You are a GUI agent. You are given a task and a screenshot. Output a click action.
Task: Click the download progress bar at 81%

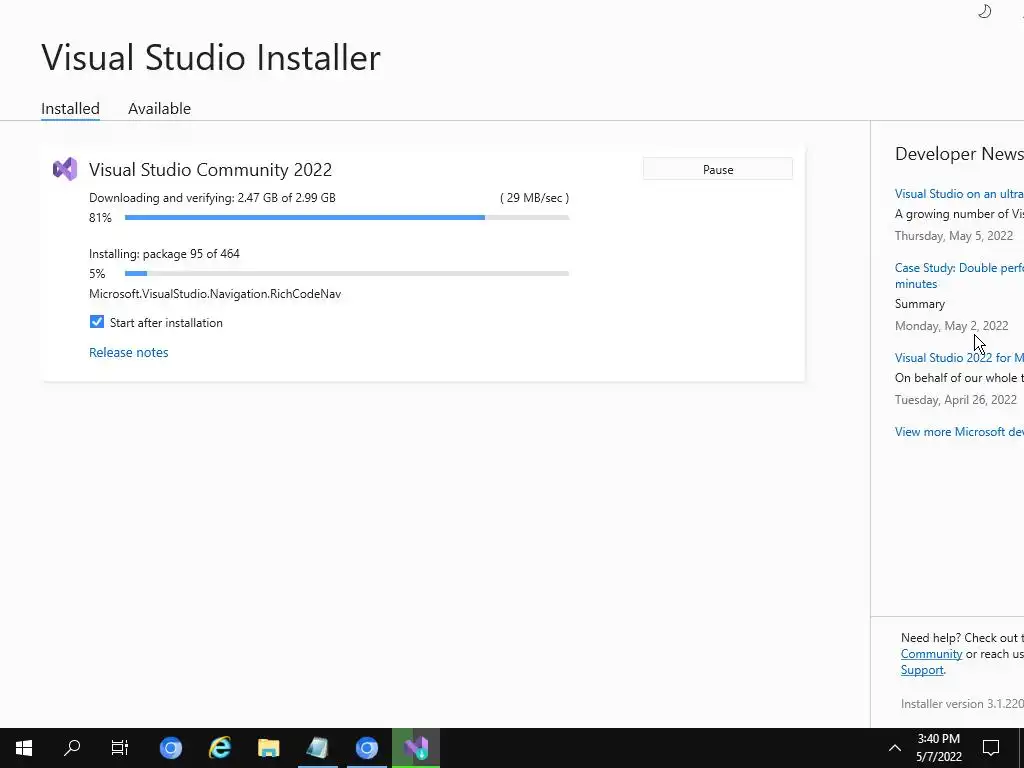point(347,217)
